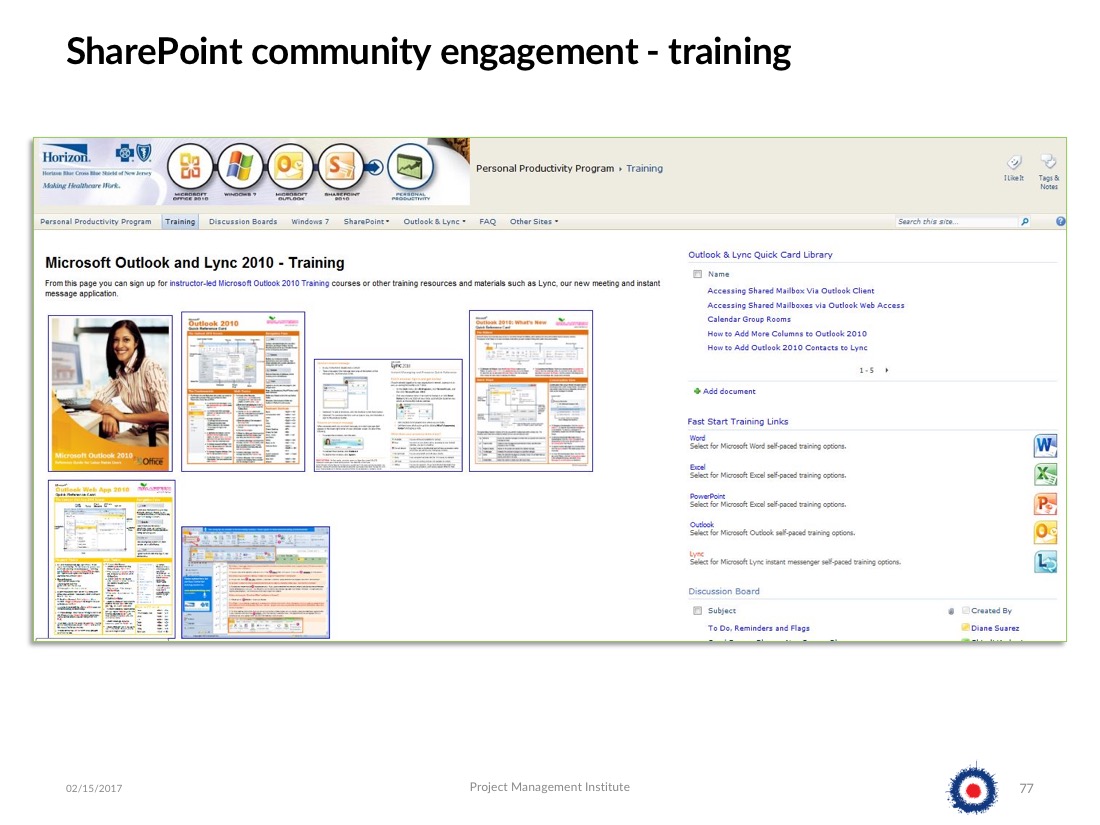Image resolution: width=1100 pixels, height=825 pixels.
Task: Open the blue Outlook screenshot thumbnail
Action: point(255,582)
